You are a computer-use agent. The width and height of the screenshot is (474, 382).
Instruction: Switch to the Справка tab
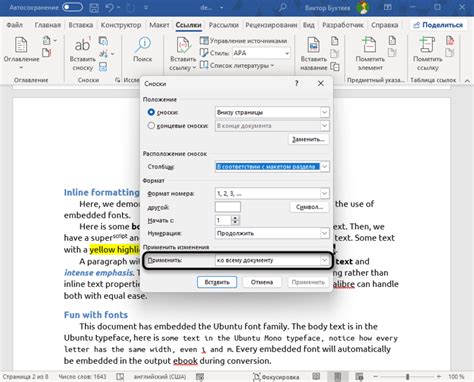[x=384, y=25]
